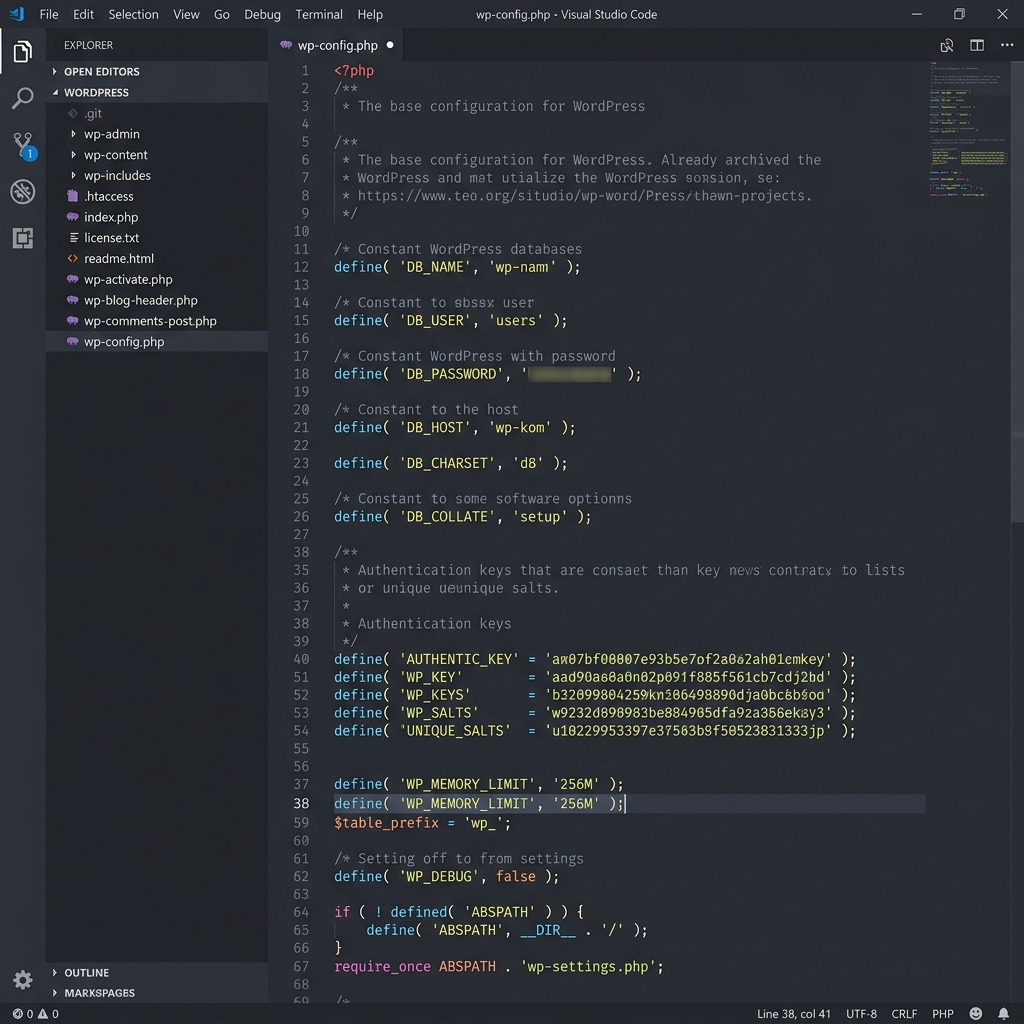Open wp-comments-post.php in the explorer
The height and width of the screenshot is (1024, 1024).
[x=157, y=321]
